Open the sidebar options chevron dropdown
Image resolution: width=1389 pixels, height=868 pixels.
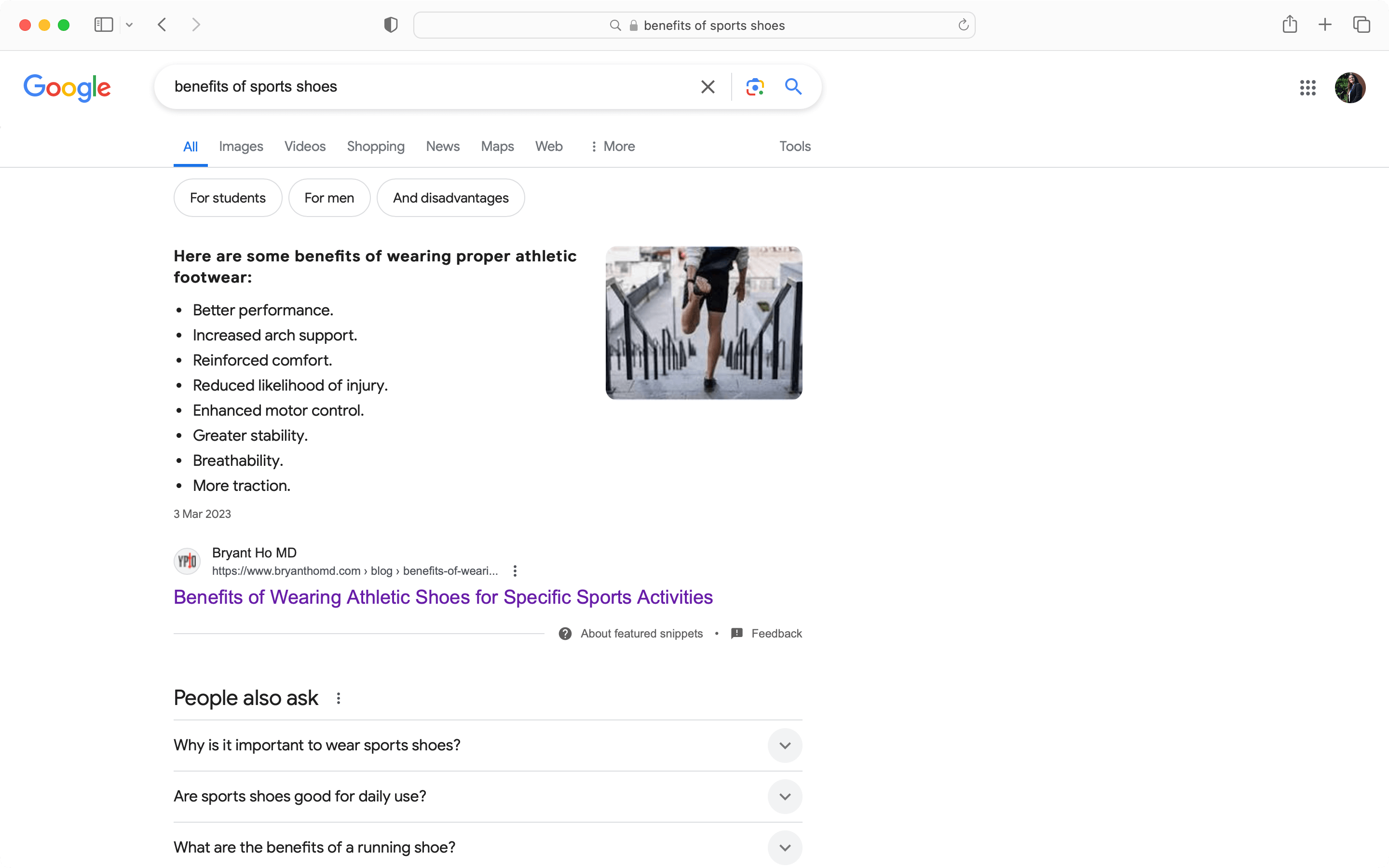point(129,25)
